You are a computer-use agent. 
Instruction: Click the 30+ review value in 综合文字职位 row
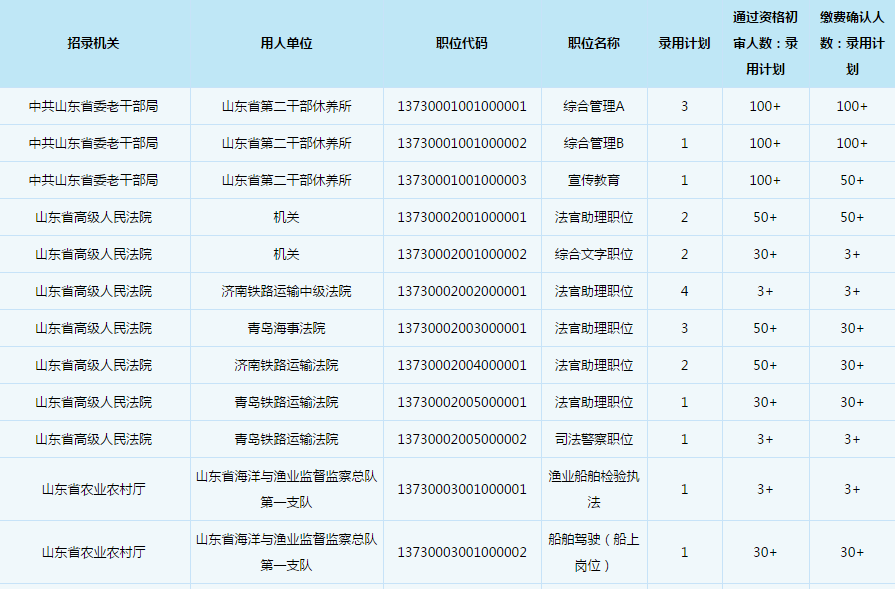coord(765,255)
